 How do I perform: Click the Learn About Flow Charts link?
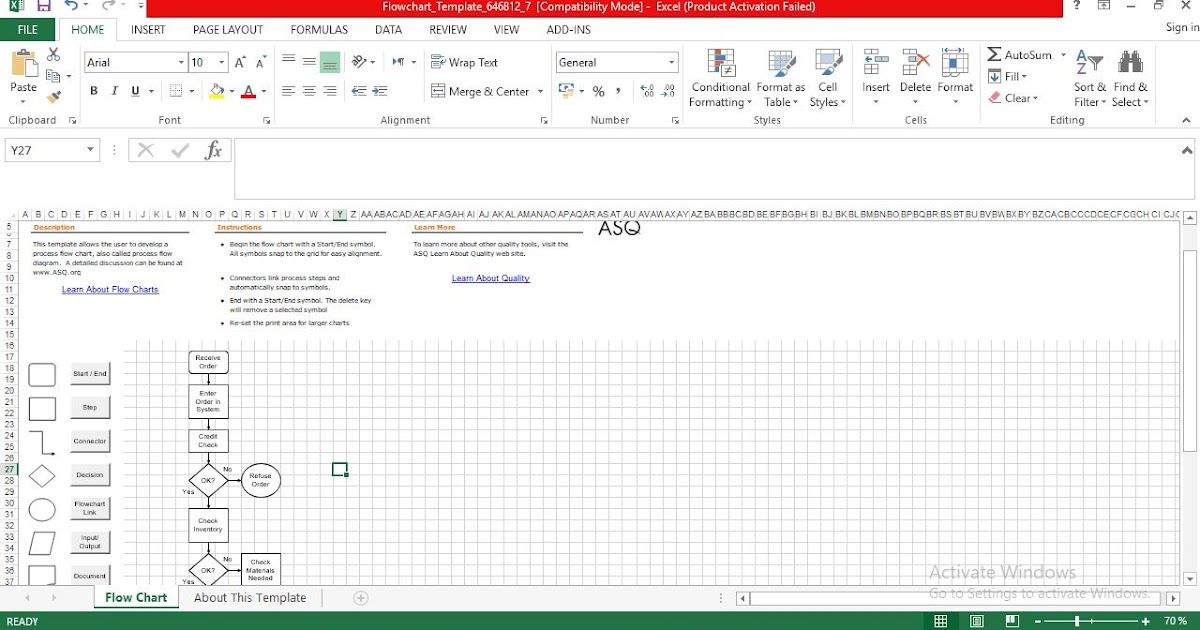109,289
